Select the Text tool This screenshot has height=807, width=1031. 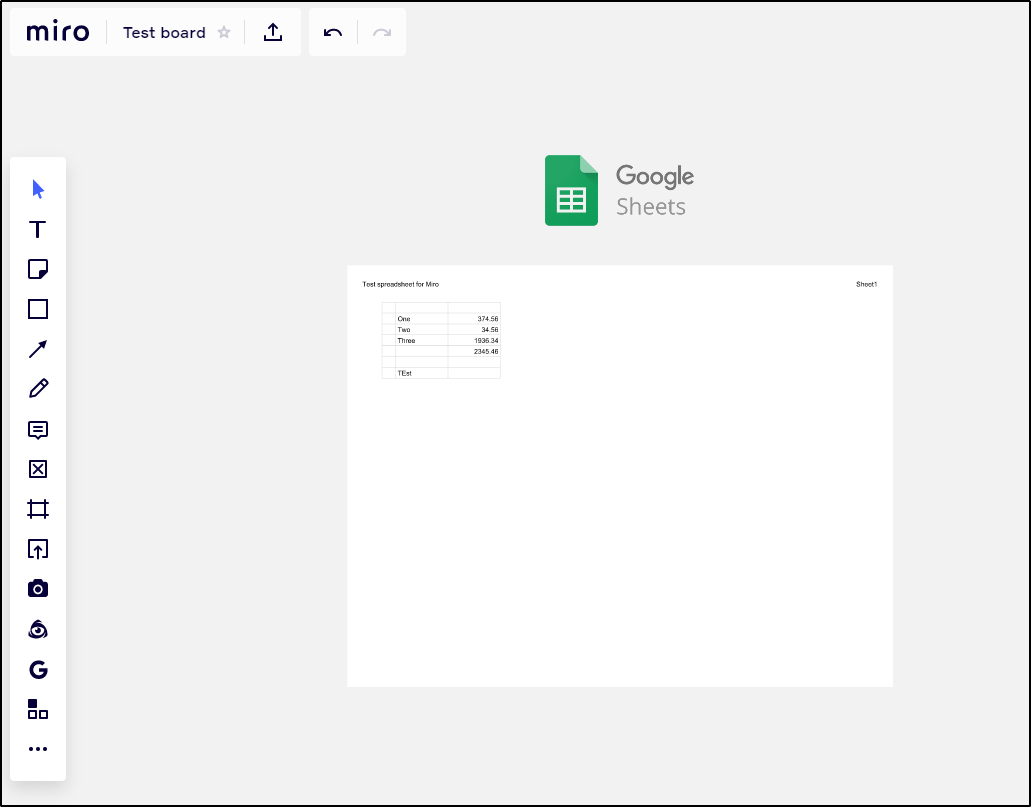point(38,230)
